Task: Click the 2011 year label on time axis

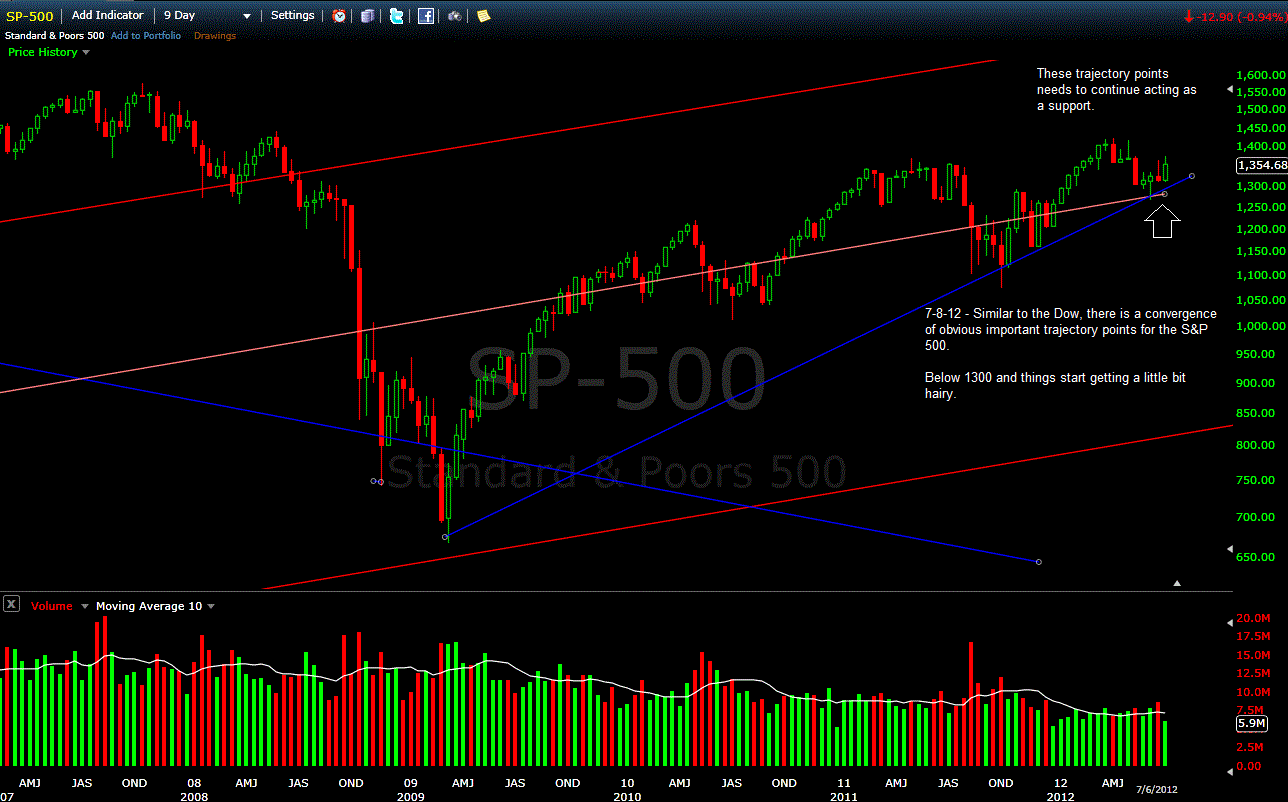Action: point(844,797)
